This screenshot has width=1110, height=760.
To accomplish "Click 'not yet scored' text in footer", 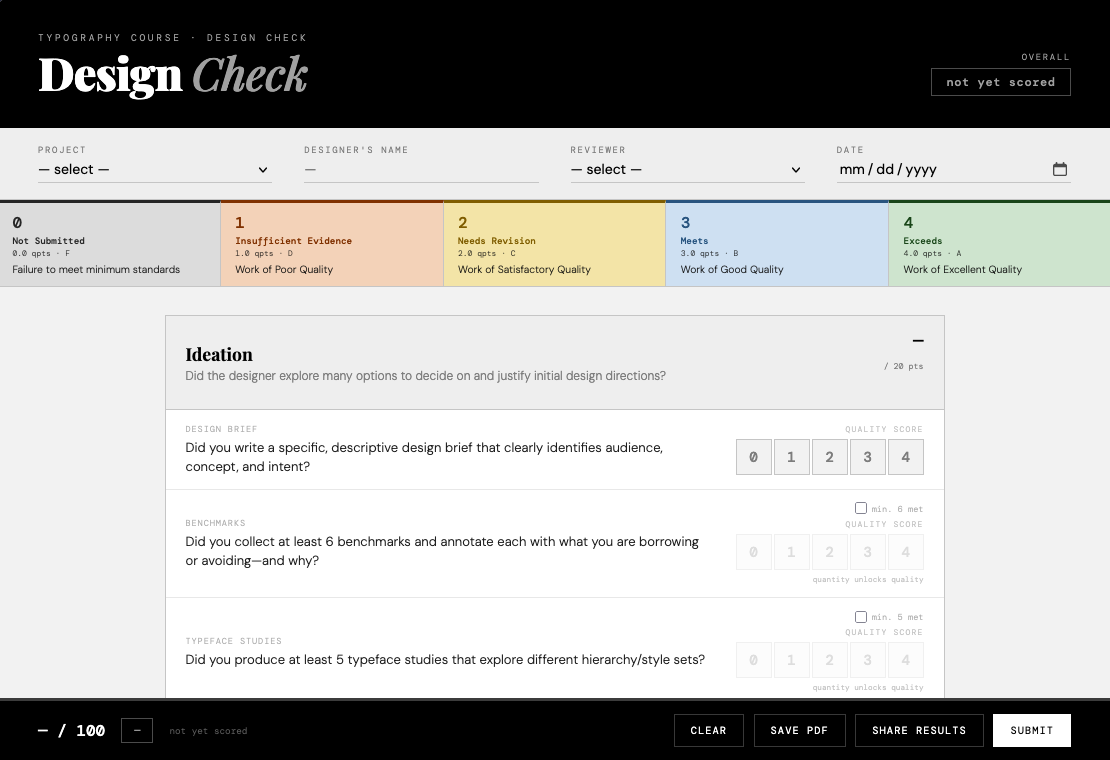I will tap(208, 731).
